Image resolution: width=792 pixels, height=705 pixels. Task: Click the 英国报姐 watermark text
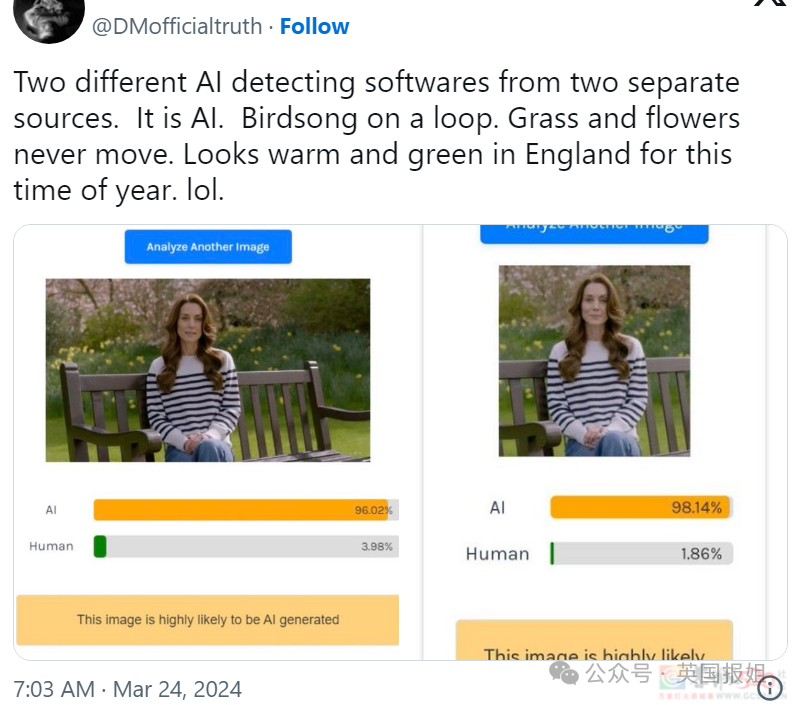[720, 673]
